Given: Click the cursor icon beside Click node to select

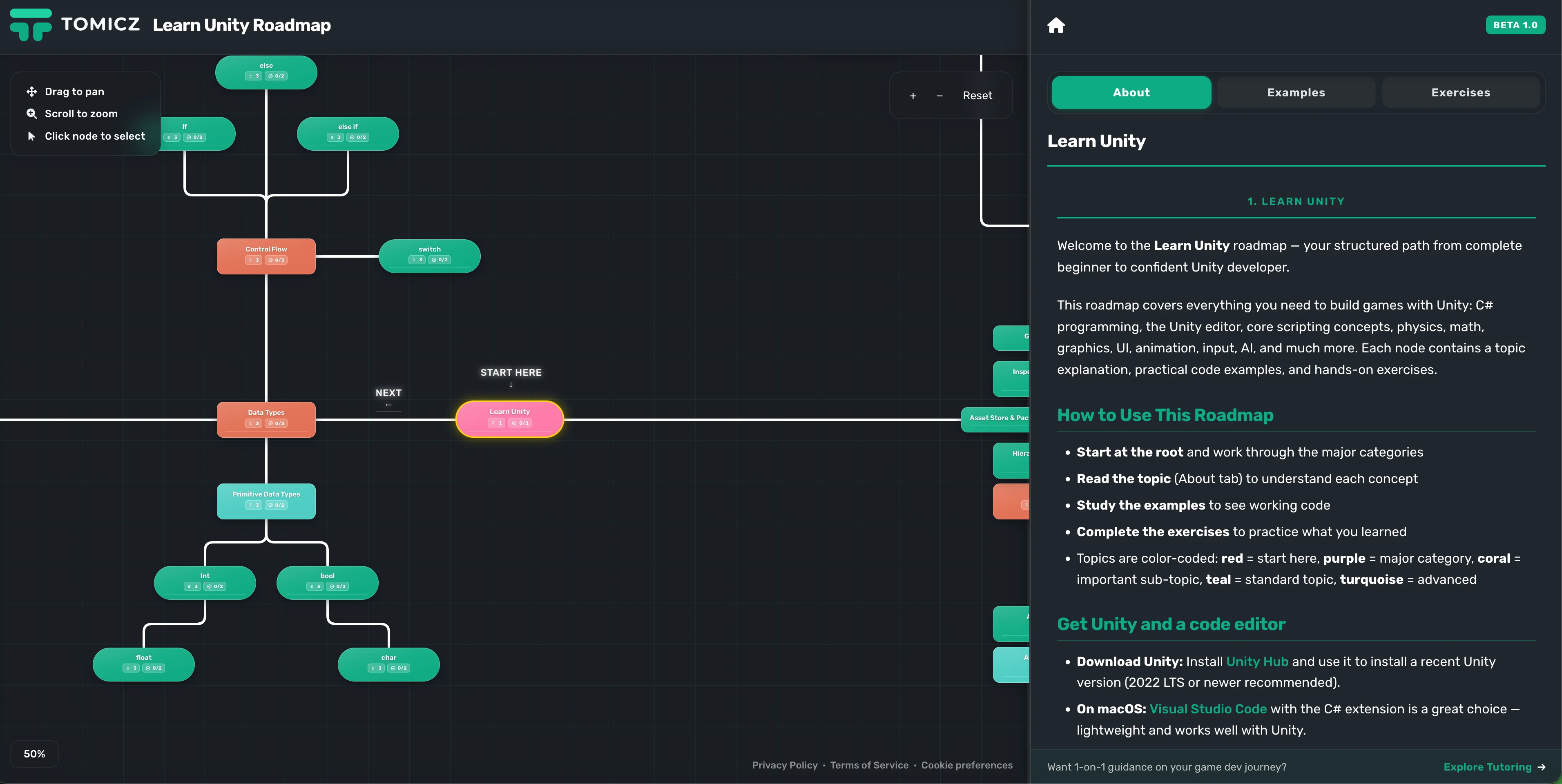Looking at the screenshot, I should [x=31, y=136].
